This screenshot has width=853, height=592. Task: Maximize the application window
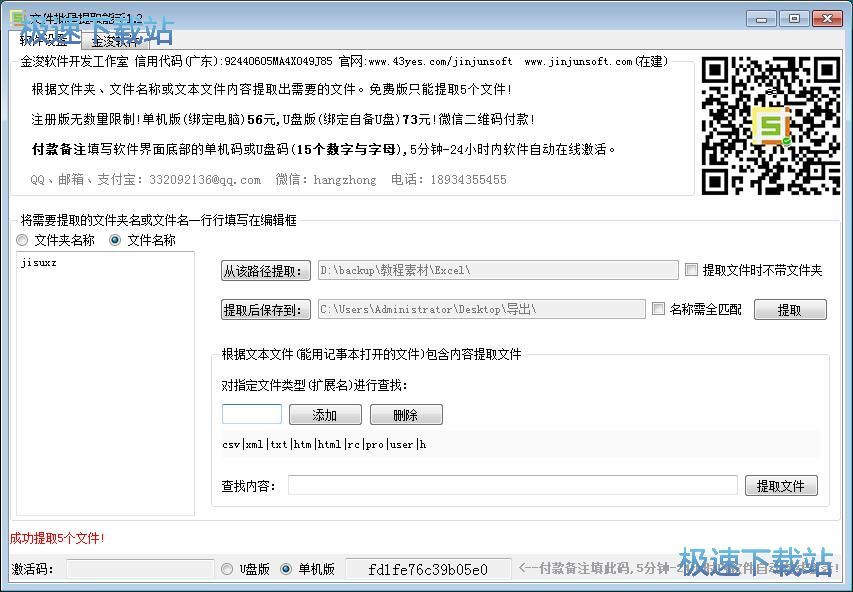794,18
